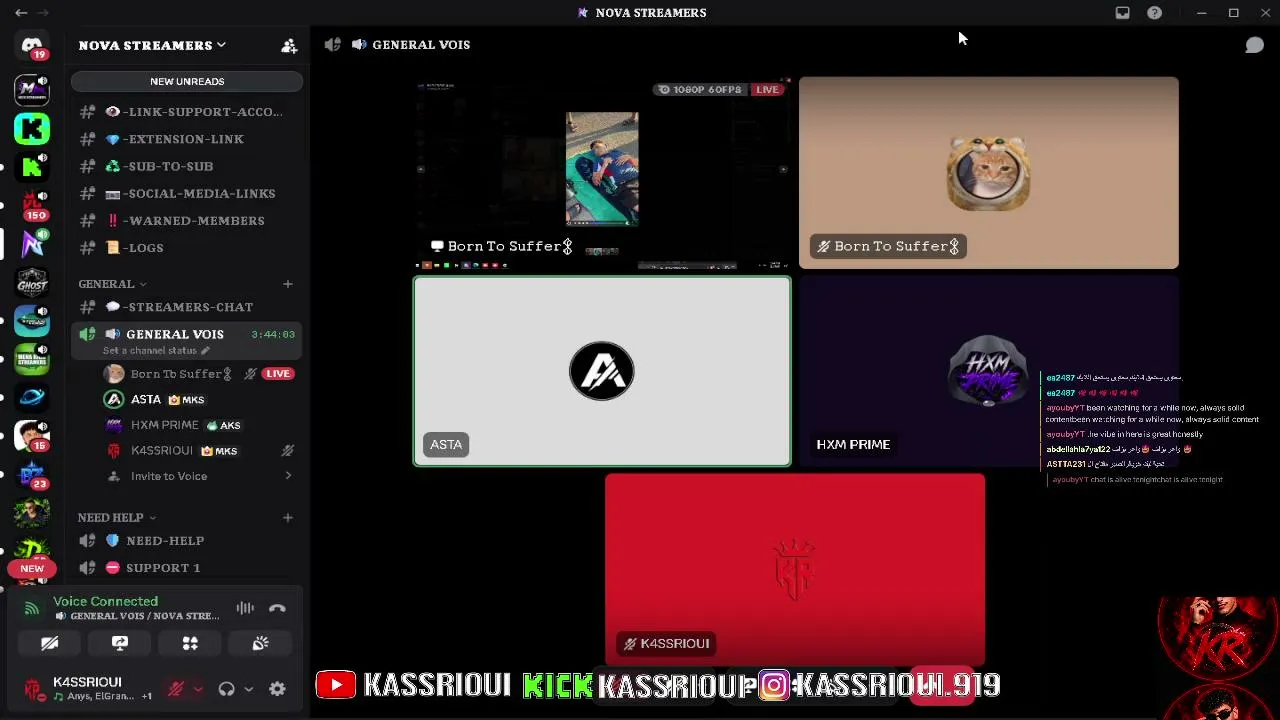Screen dimensions: 1280x720
Task: Open the social-media-links channel
Action: point(187,193)
